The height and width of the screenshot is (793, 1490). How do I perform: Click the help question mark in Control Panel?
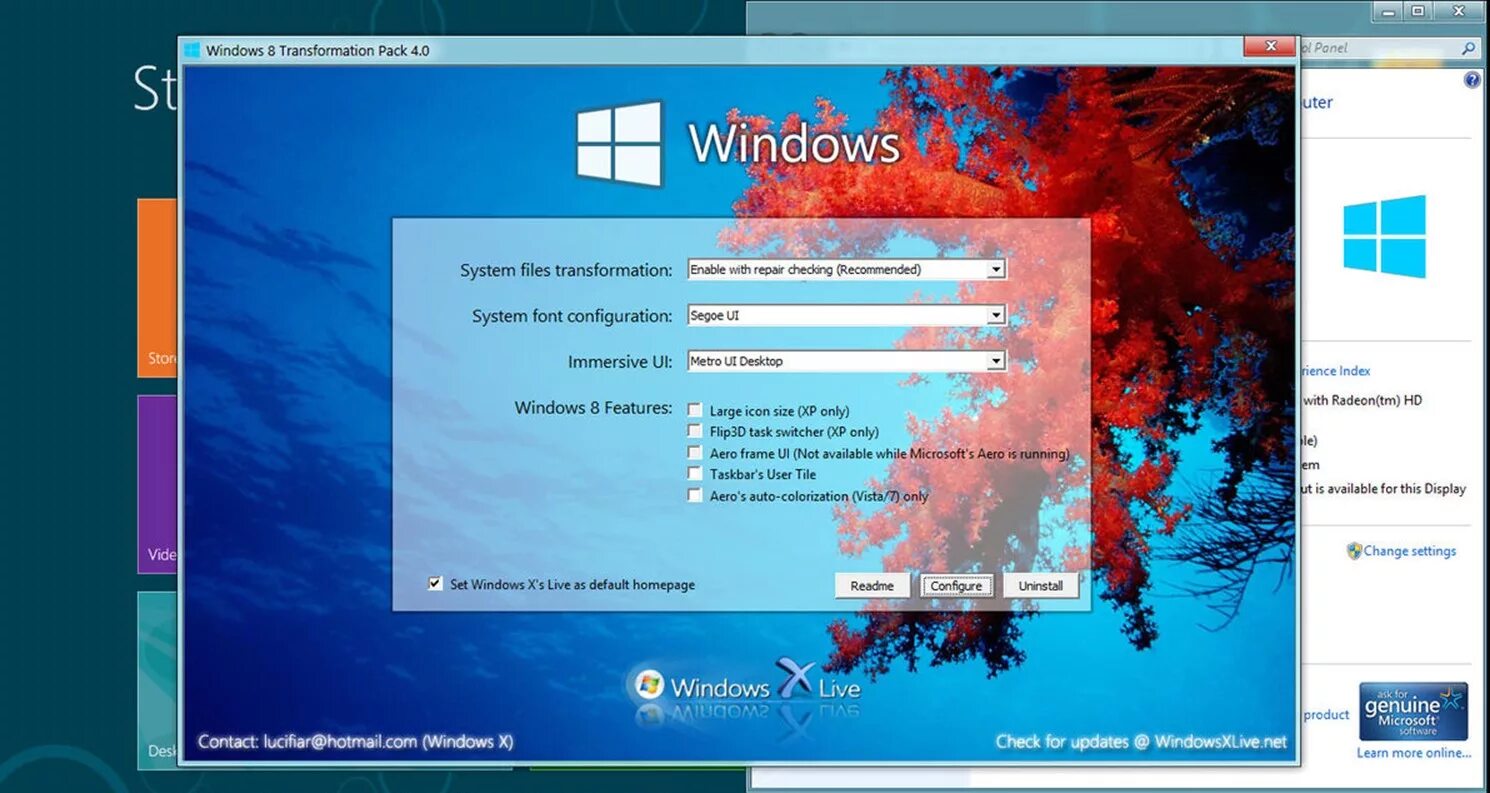point(1472,80)
